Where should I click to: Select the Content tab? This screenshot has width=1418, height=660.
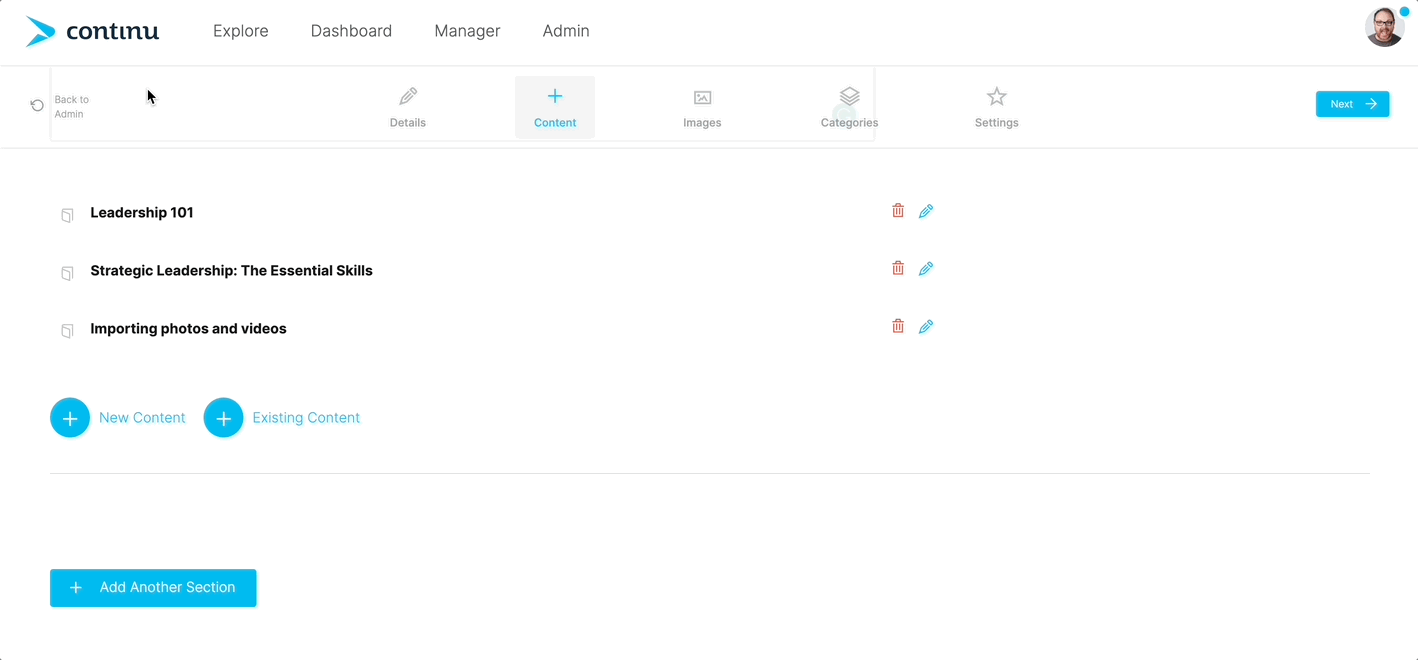coord(555,107)
